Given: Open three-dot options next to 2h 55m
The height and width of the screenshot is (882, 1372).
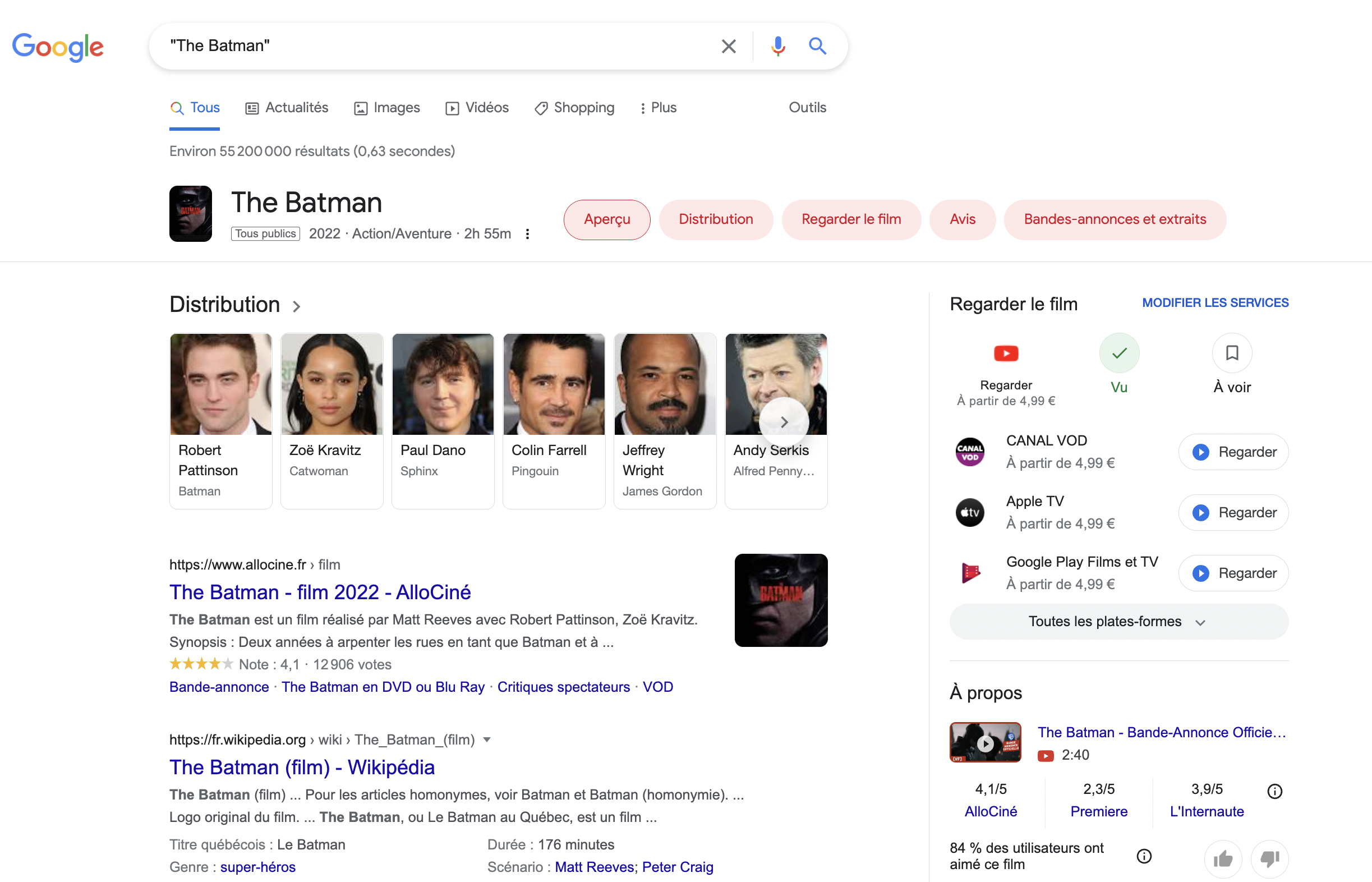Looking at the screenshot, I should pos(527,233).
